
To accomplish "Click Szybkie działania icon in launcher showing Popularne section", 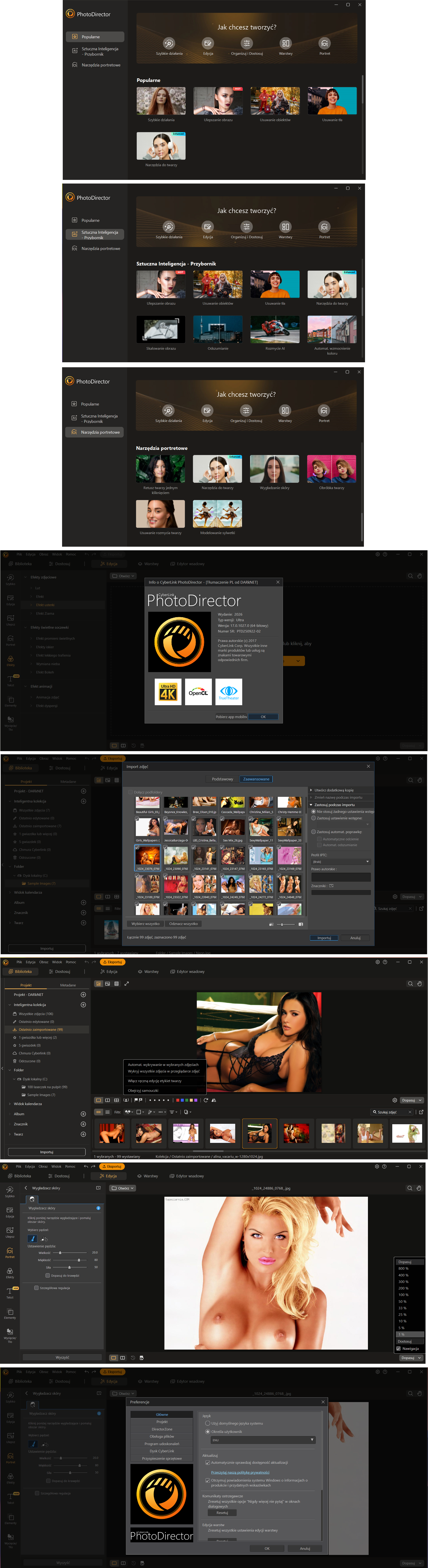I will coord(169,43).
